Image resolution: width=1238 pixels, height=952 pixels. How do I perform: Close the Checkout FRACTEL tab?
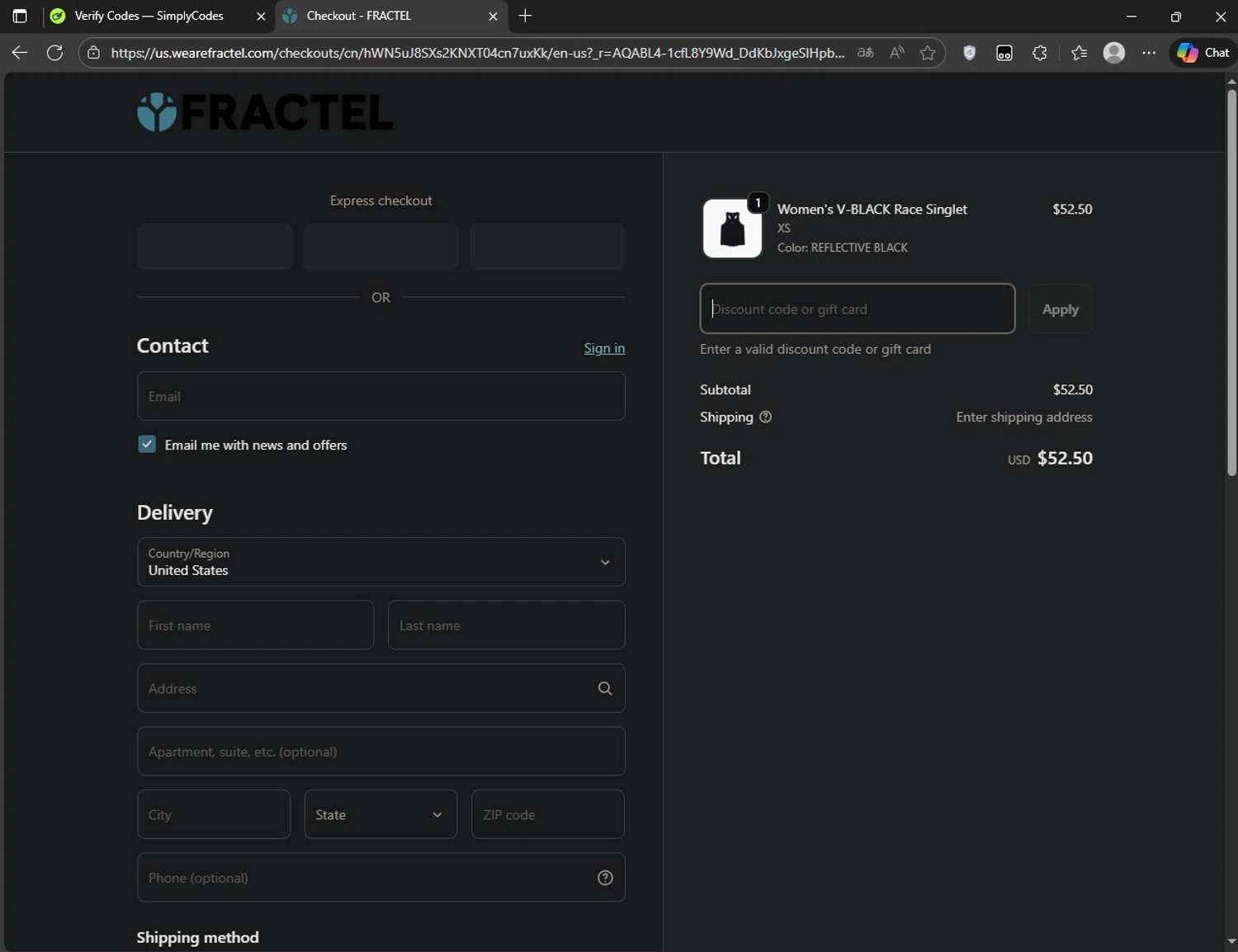click(x=493, y=16)
